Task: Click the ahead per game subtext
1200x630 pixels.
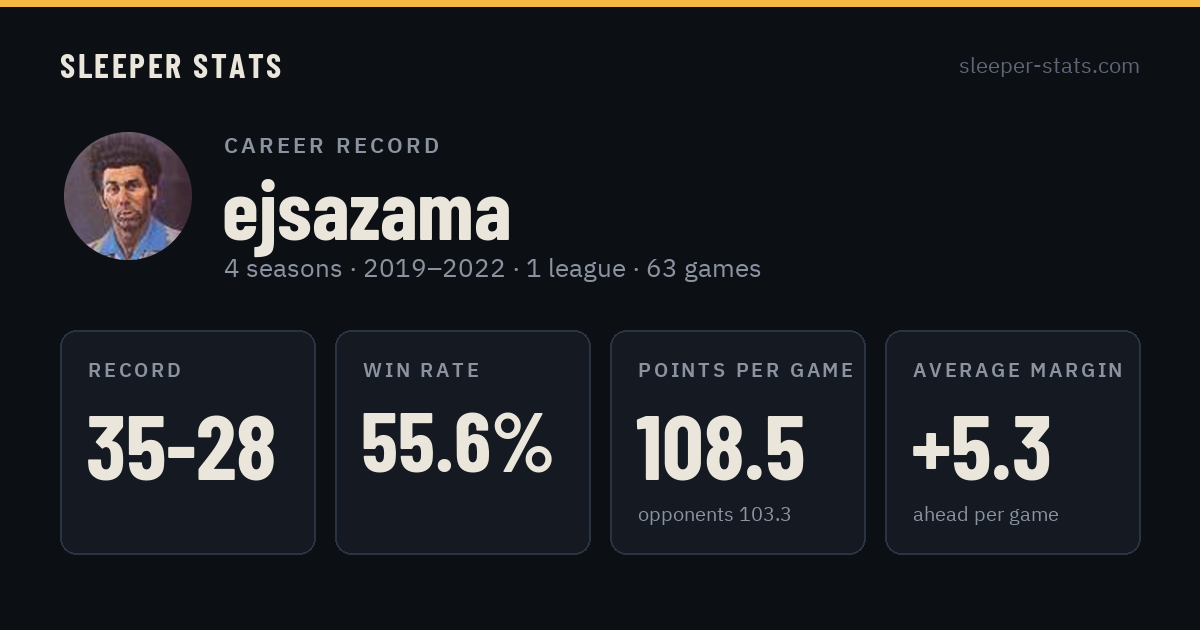Action: [x=986, y=515]
